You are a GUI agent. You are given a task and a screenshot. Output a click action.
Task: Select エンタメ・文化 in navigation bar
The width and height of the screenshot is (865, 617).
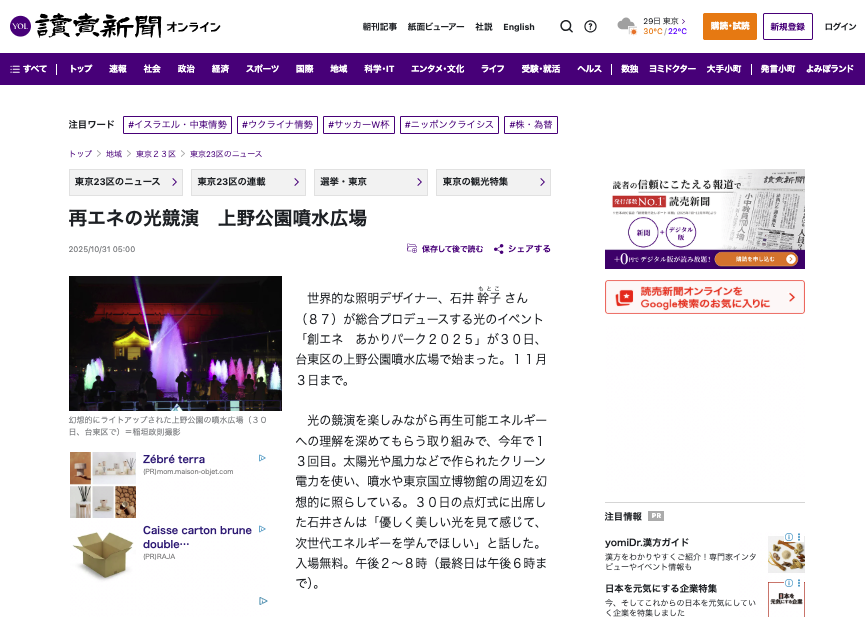(437, 69)
